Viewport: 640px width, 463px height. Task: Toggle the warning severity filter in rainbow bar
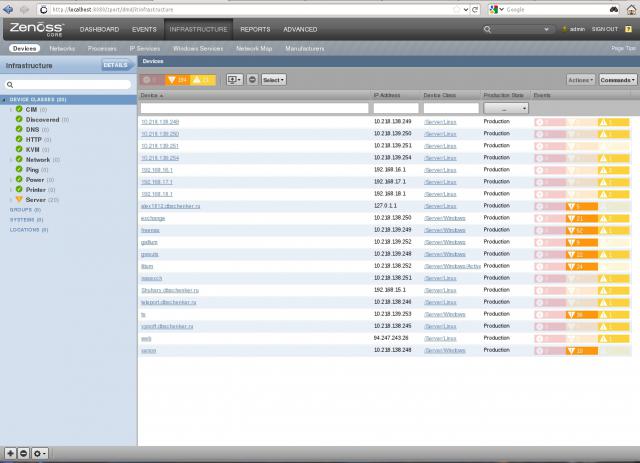click(x=203, y=80)
